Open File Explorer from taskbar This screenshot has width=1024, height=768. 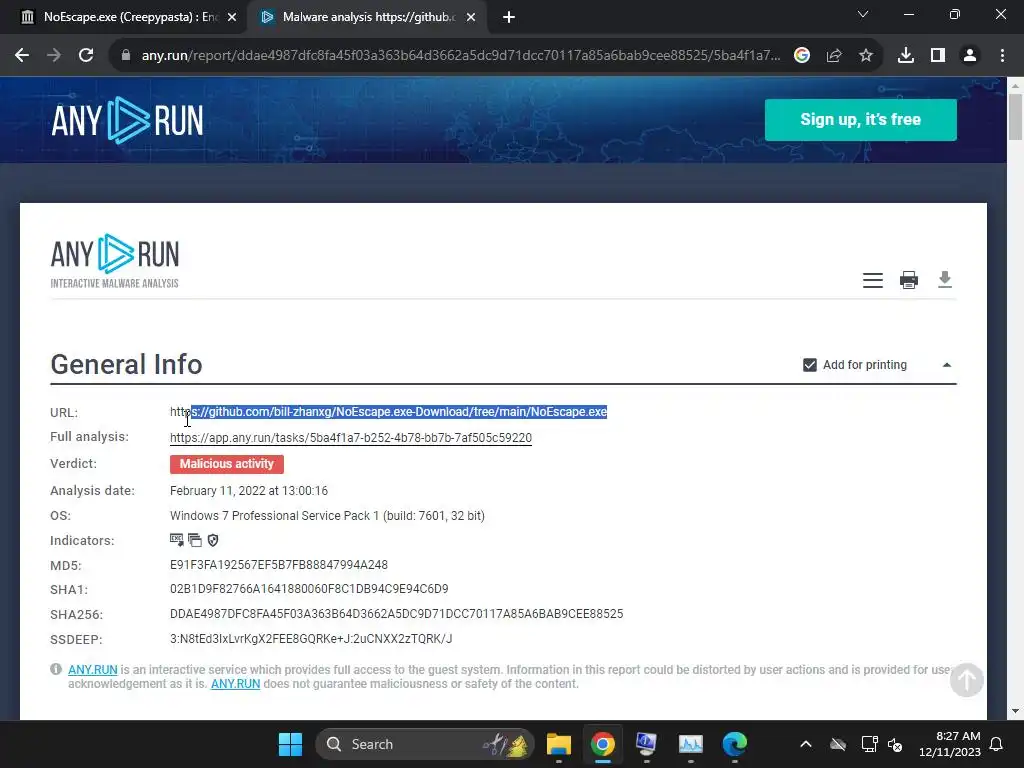558,744
